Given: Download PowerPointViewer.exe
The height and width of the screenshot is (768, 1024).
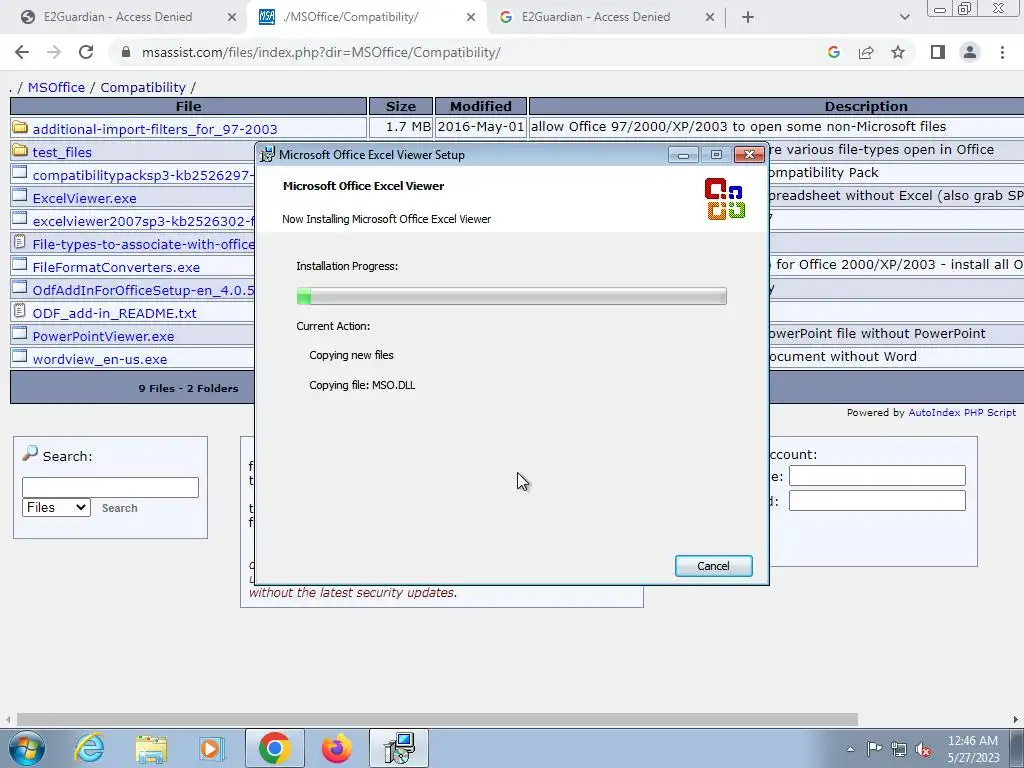Looking at the screenshot, I should pyautogui.click(x=103, y=336).
